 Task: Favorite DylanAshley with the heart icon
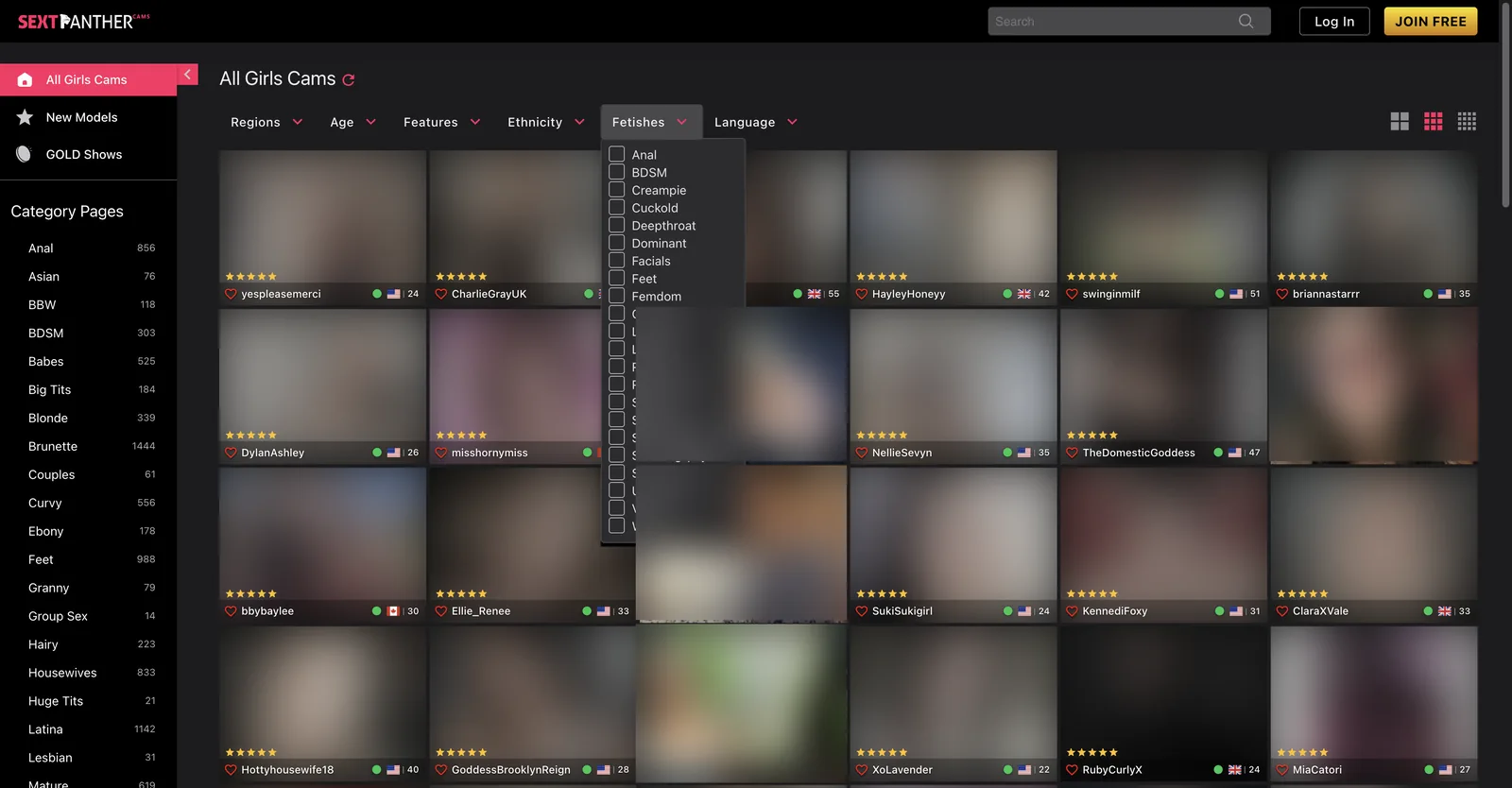point(231,453)
